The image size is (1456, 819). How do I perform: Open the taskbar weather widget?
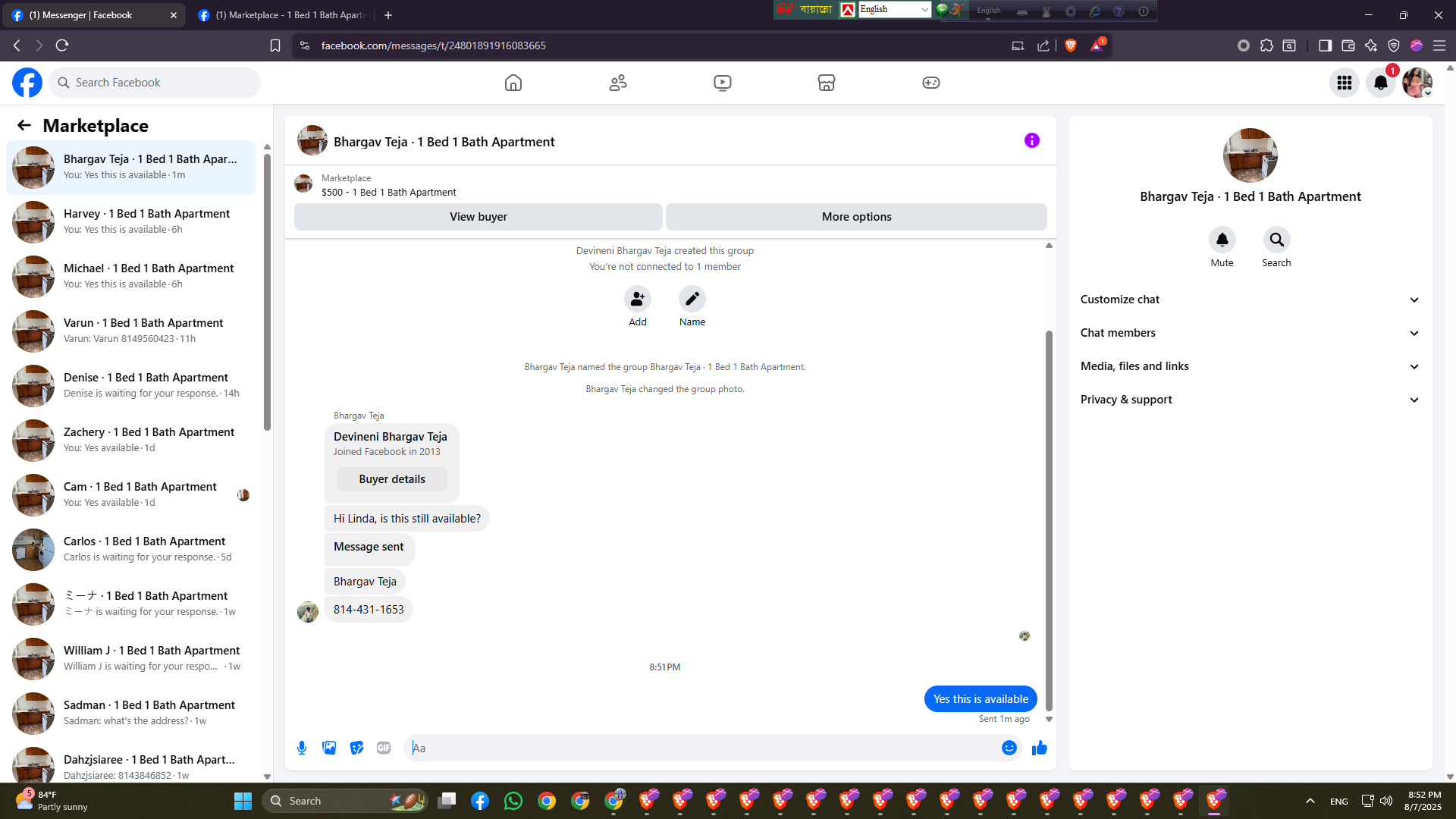coord(52,801)
